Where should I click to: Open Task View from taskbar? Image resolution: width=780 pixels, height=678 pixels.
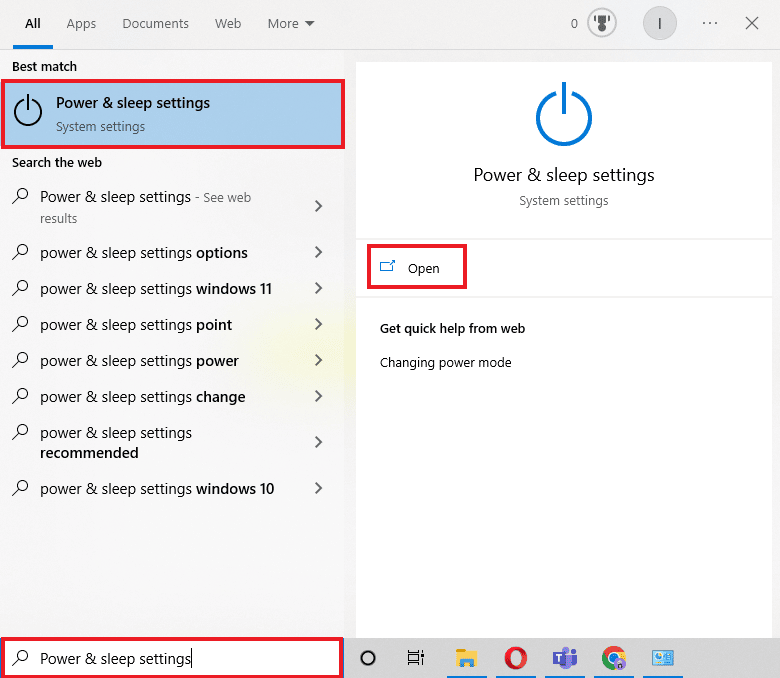(x=416, y=658)
